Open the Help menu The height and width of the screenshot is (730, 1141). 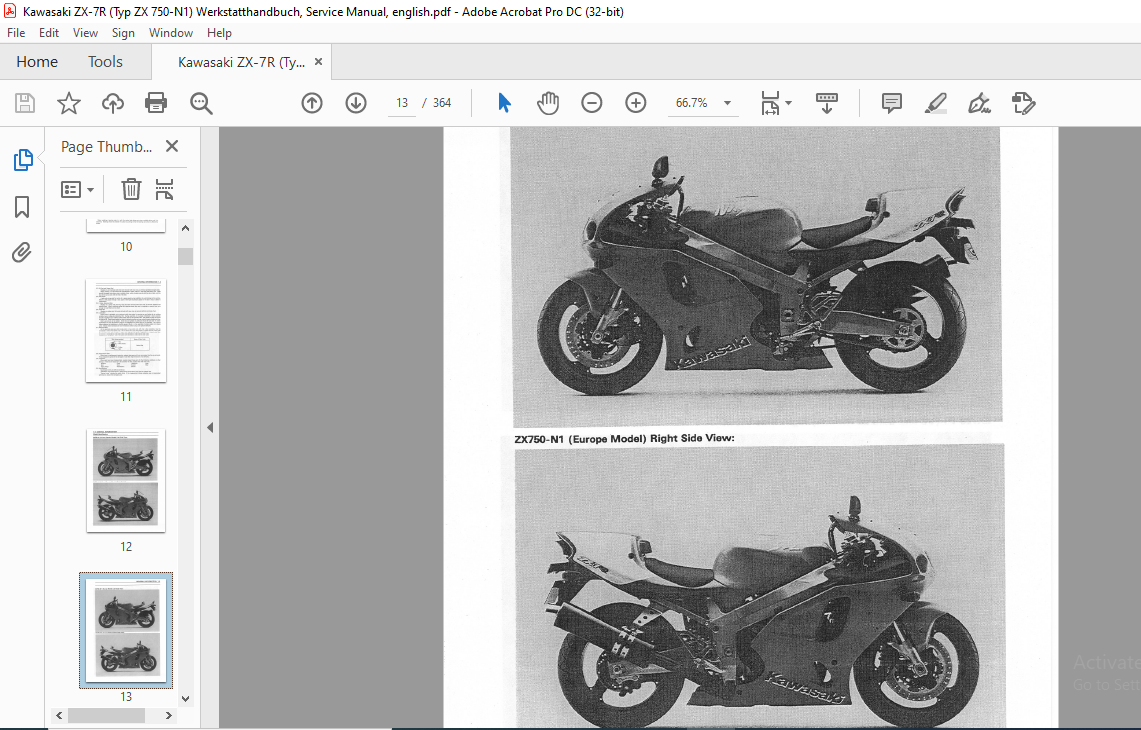tap(219, 33)
